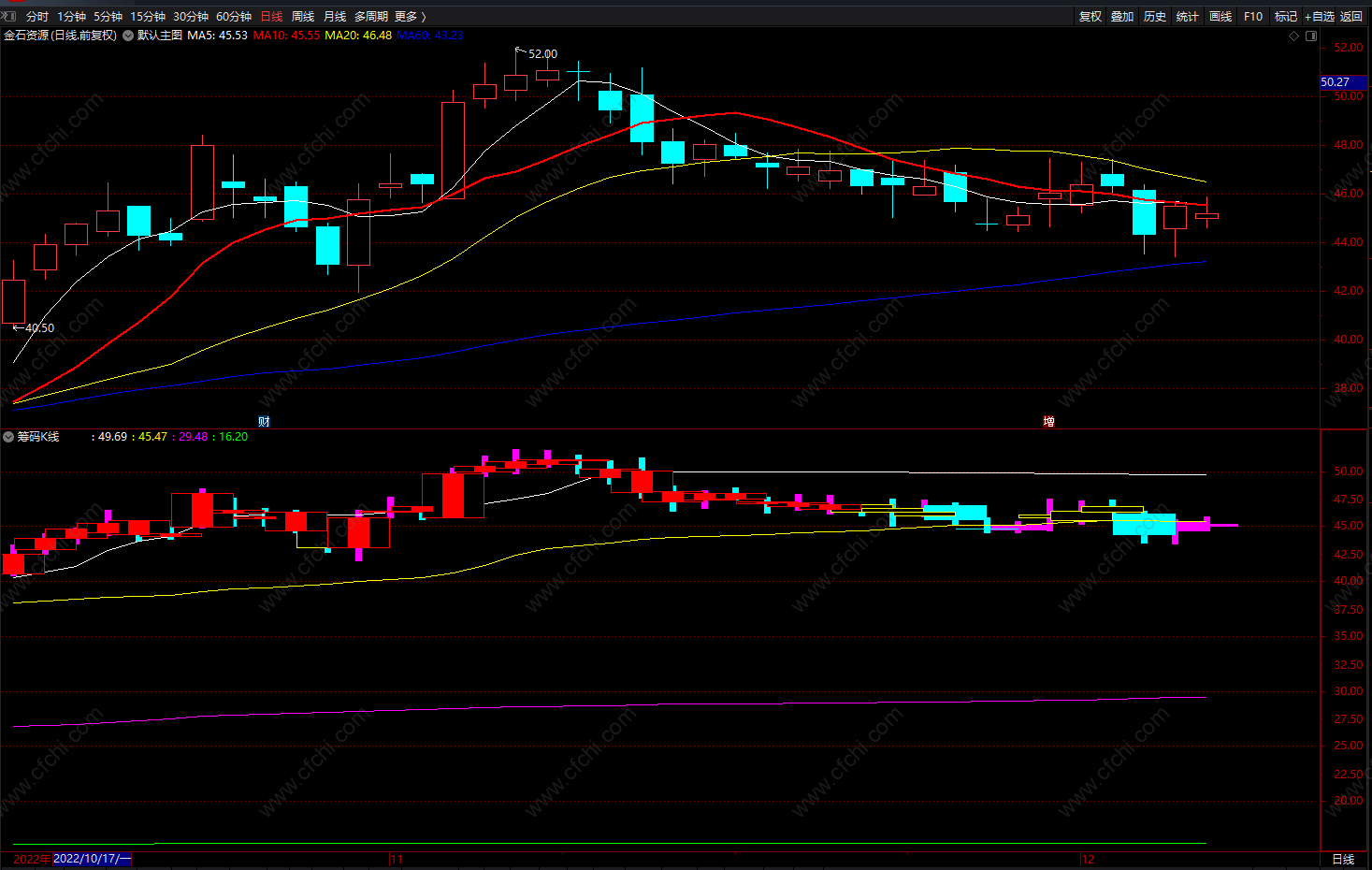Click the 29.48 magenta indicator value

tap(194, 437)
